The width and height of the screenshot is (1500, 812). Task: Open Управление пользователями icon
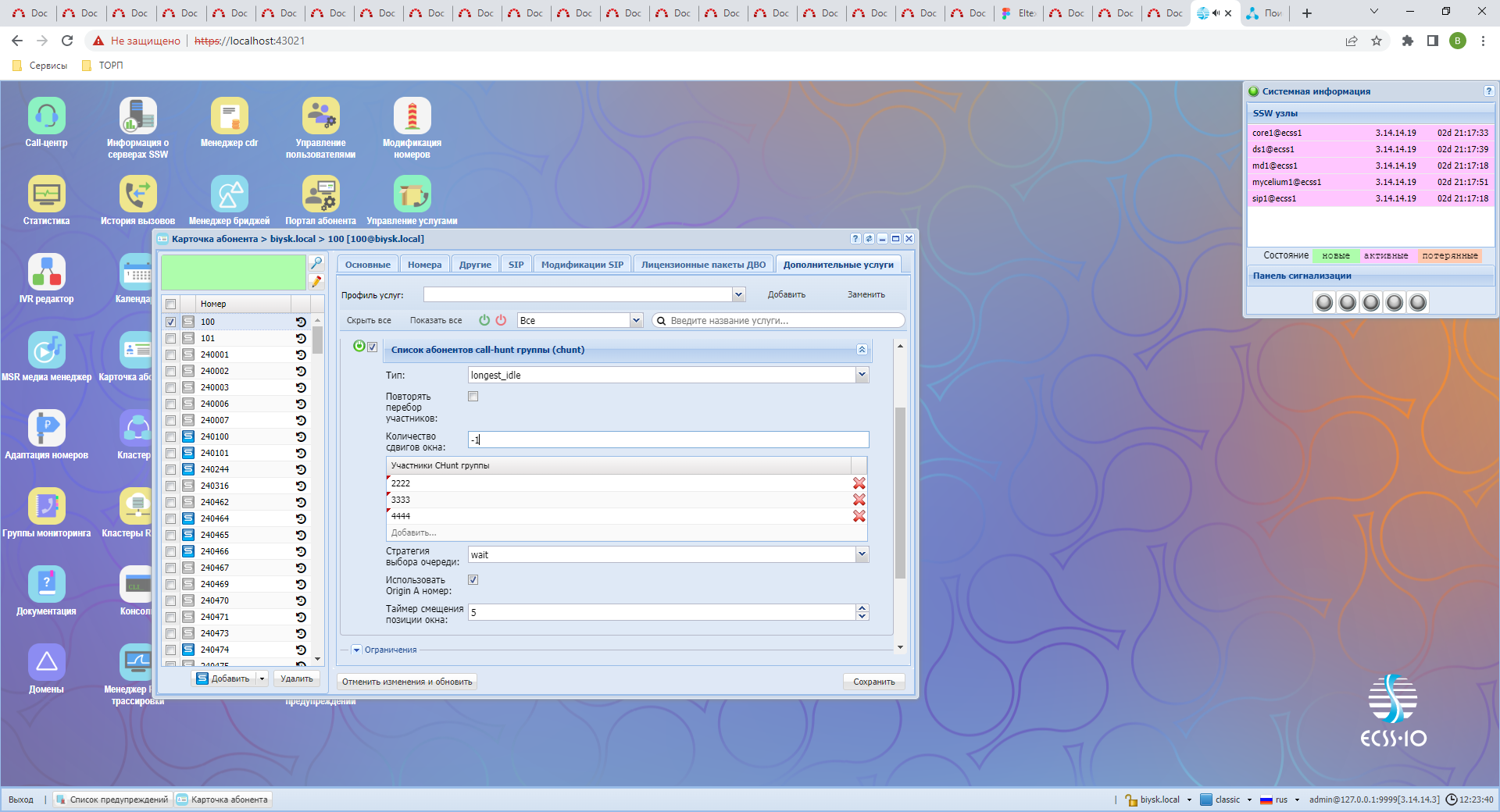click(321, 116)
